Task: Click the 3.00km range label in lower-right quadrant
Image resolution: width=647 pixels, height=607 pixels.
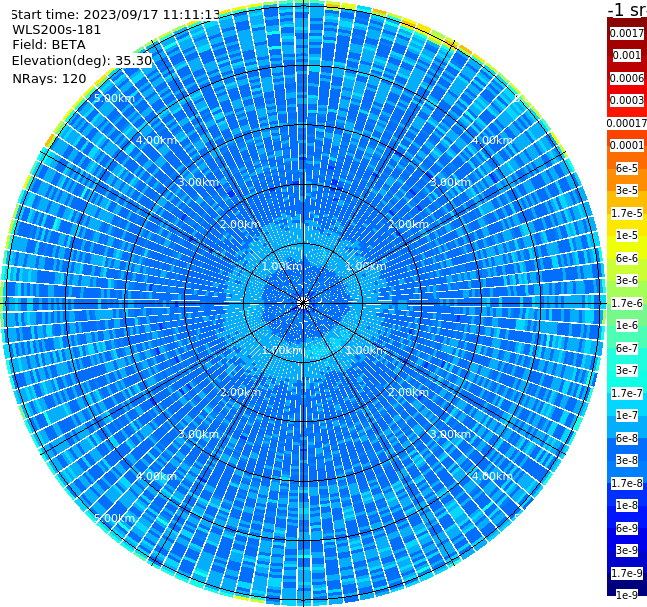Action: tap(450, 434)
